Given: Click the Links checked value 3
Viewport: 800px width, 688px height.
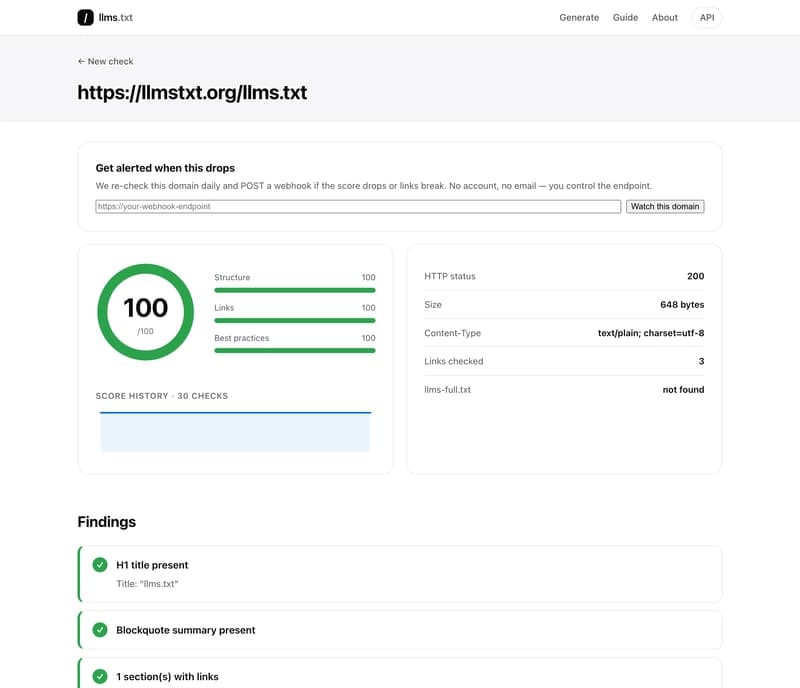Looking at the screenshot, I should click(702, 361).
